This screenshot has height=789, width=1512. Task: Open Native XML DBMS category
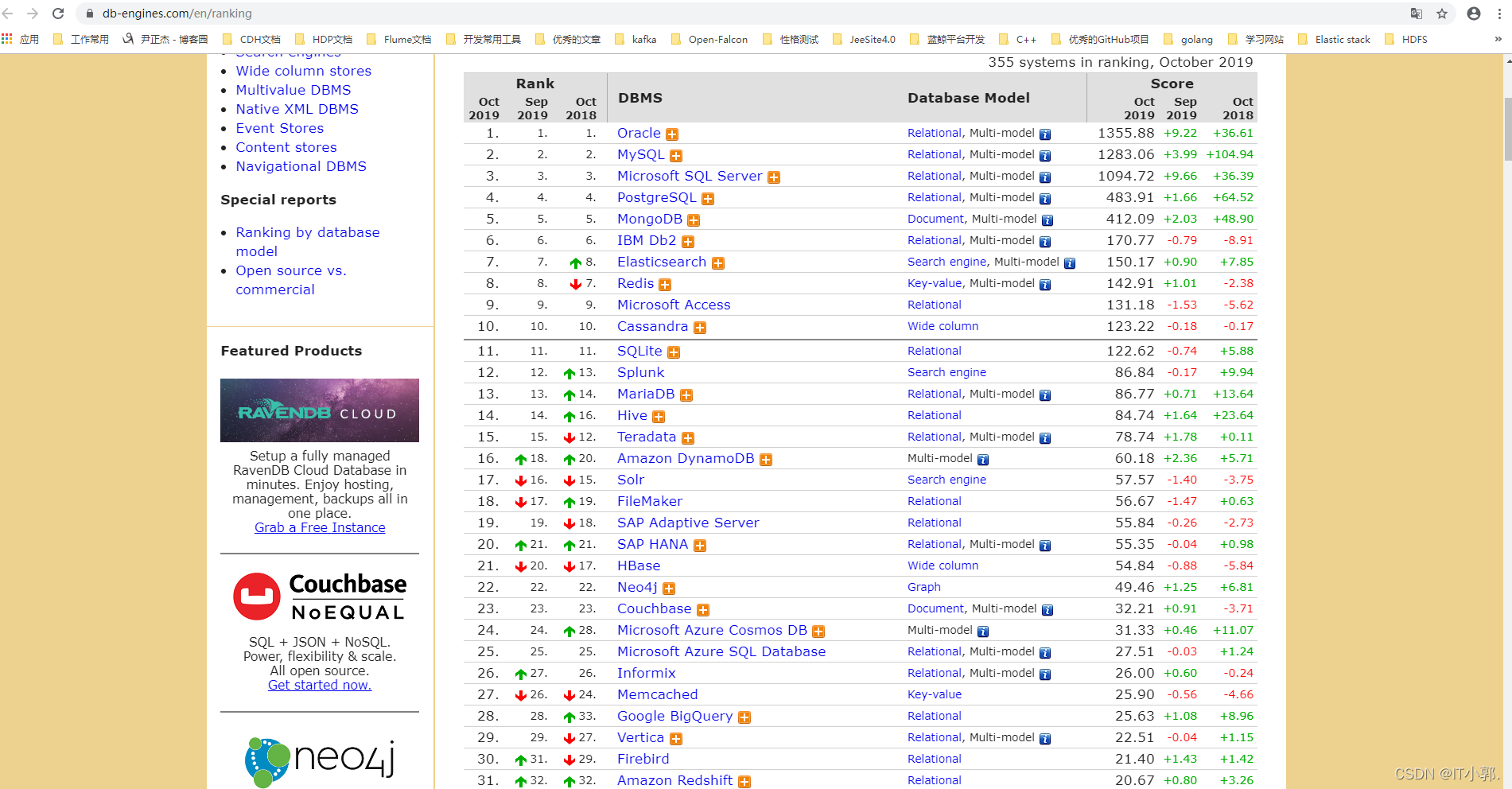click(x=297, y=109)
